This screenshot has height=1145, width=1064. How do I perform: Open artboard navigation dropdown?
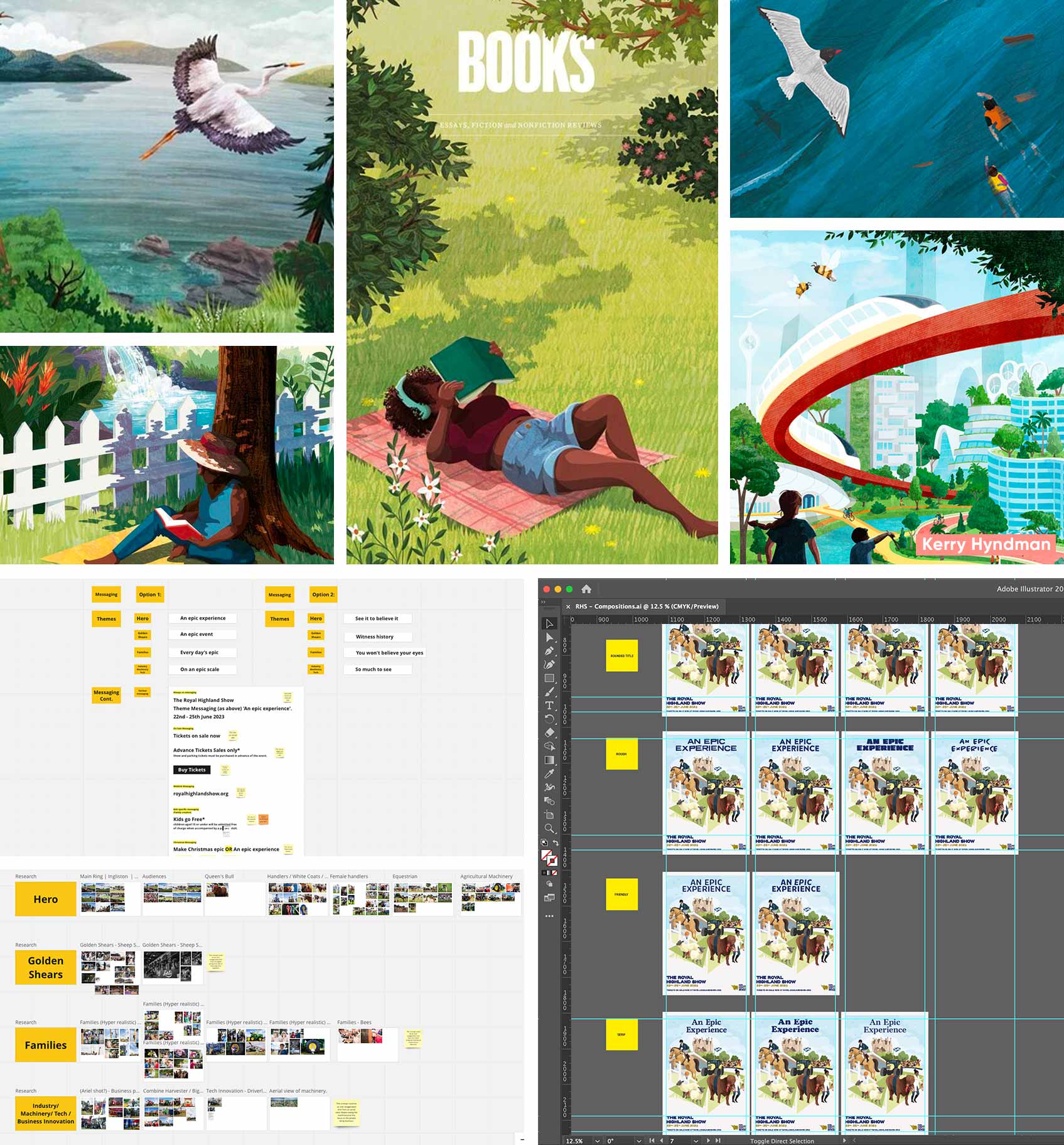(x=696, y=1141)
